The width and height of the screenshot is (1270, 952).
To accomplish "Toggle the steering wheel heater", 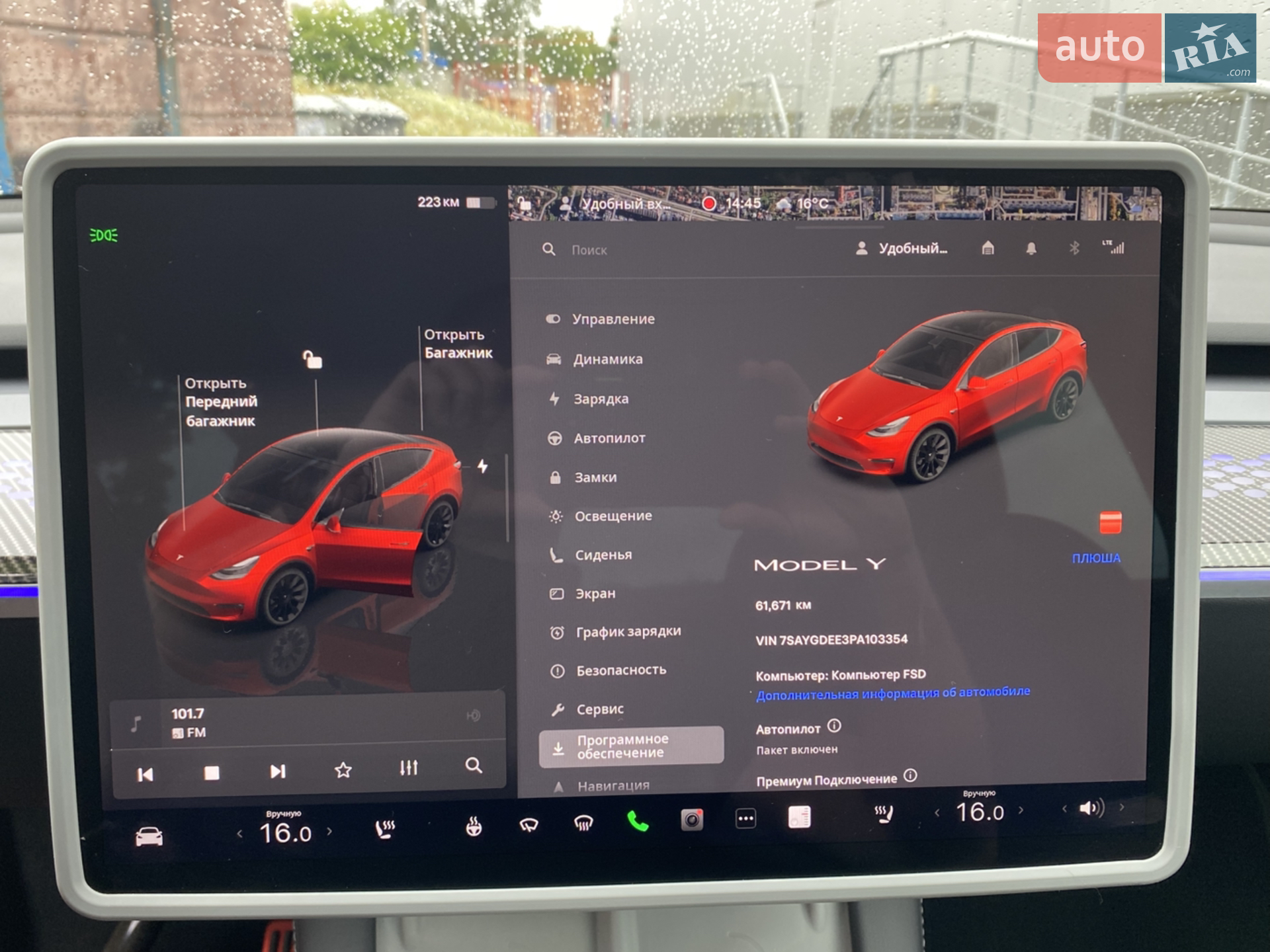I will tap(474, 826).
